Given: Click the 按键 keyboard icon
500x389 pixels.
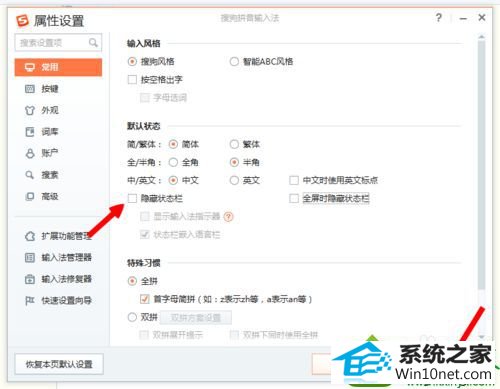Looking at the screenshot, I should coord(30,89).
